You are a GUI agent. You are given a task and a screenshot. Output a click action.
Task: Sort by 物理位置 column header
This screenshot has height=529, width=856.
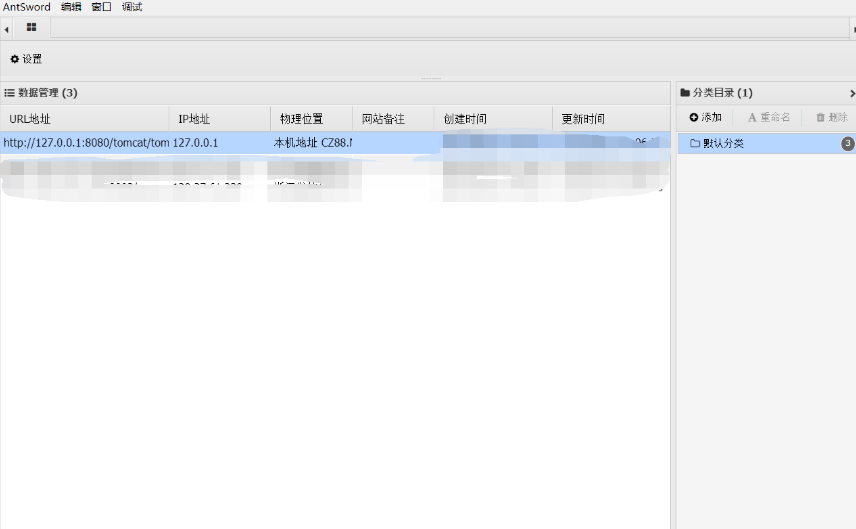click(x=311, y=118)
